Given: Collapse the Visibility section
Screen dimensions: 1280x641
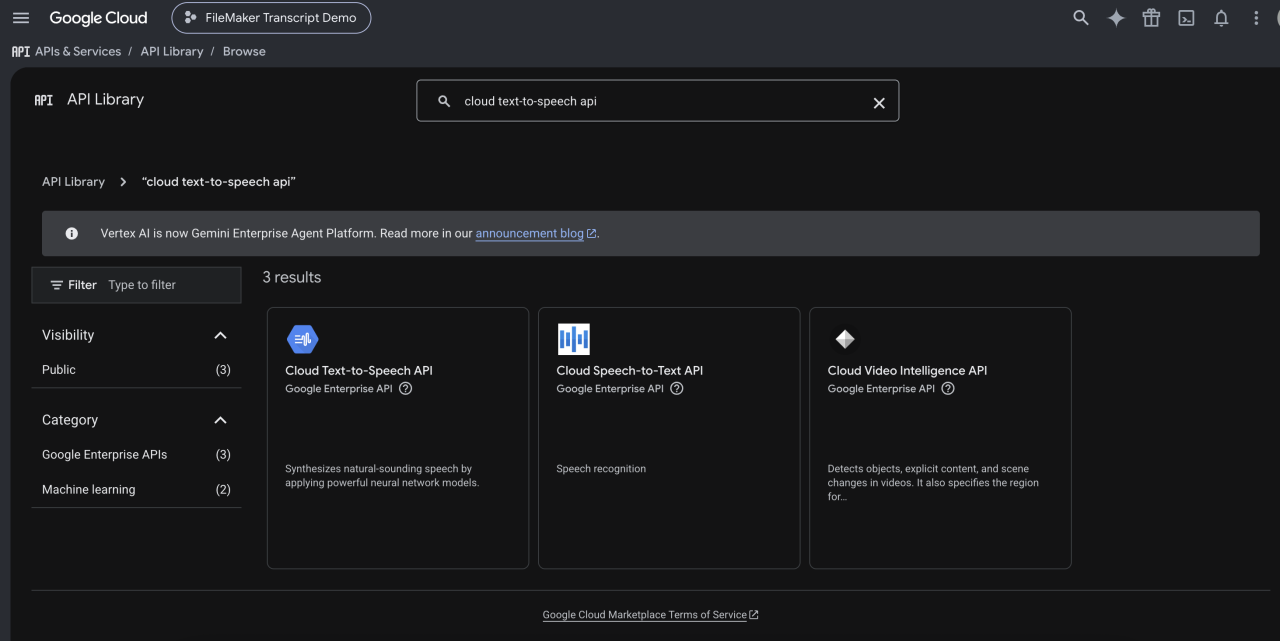Looking at the screenshot, I should point(221,335).
